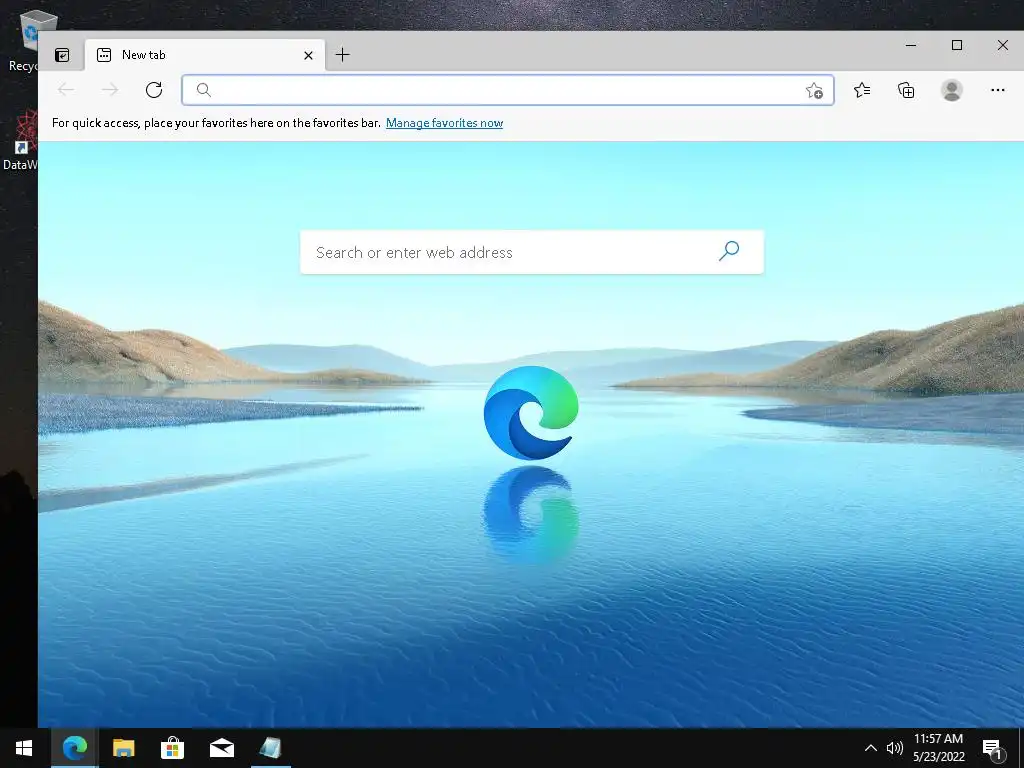The width and height of the screenshot is (1024, 768).
Task: Select the New tab tab
Action: [x=204, y=55]
